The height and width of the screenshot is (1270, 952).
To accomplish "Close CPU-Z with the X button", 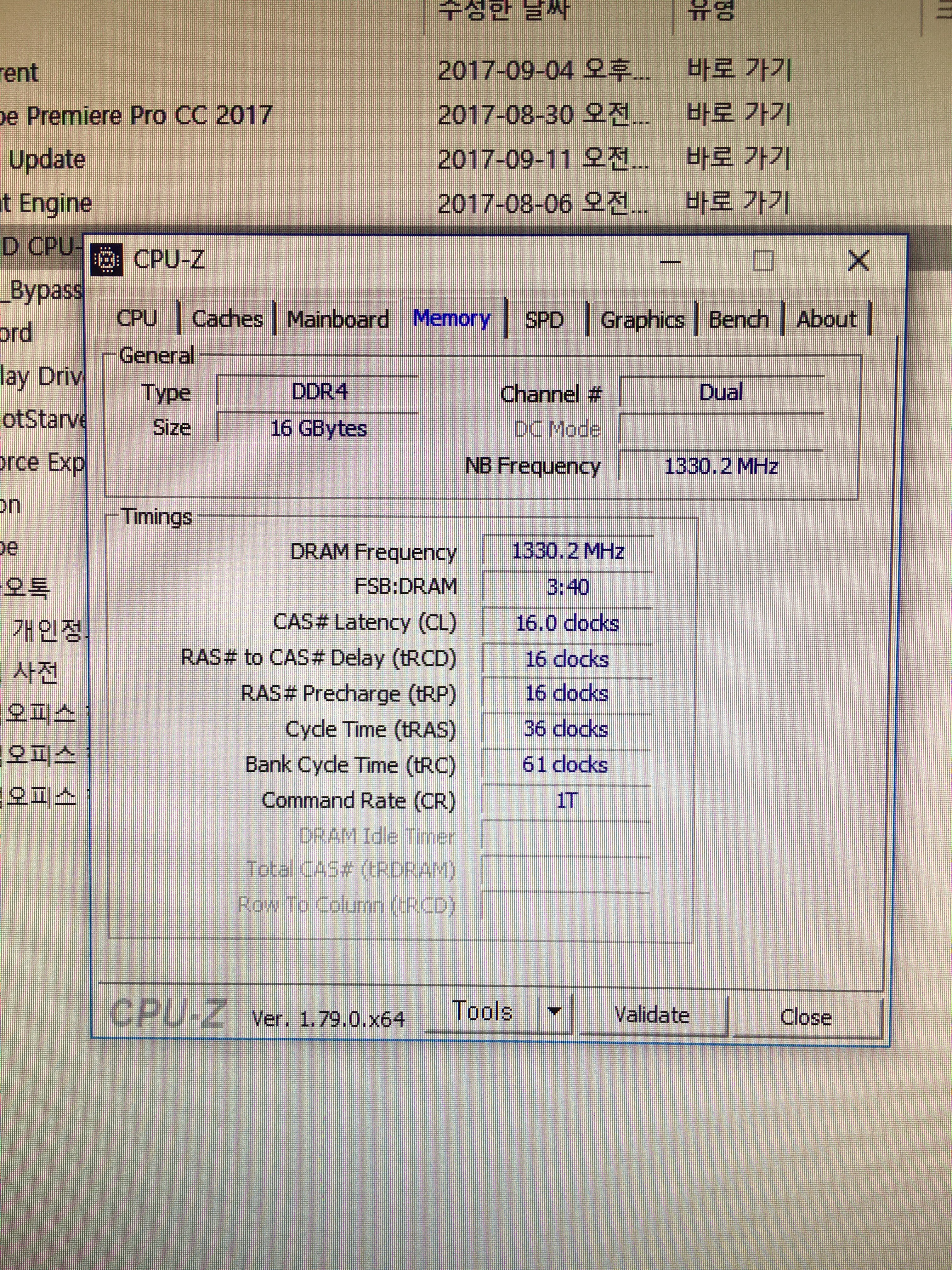I will 858,261.
